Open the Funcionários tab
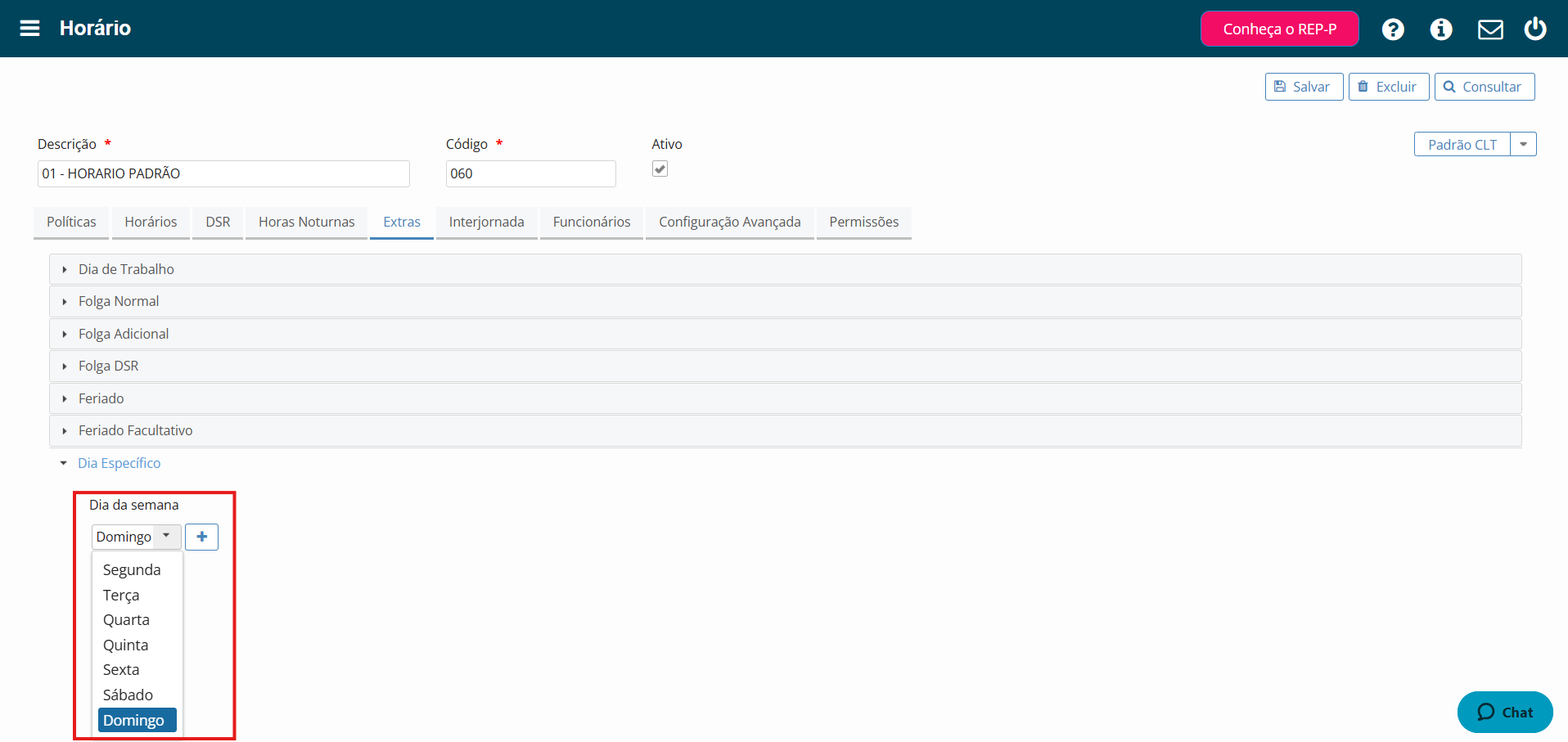 (592, 222)
